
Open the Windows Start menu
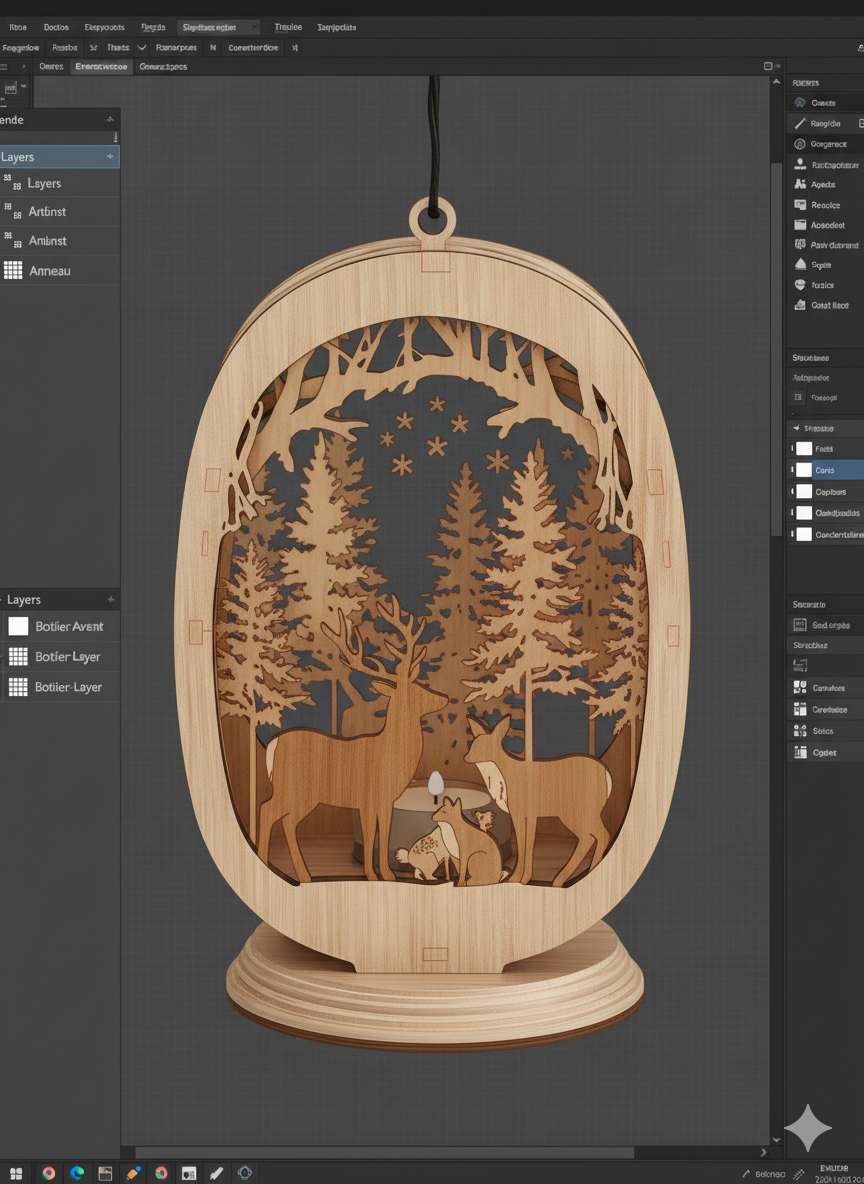(16, 1173)
